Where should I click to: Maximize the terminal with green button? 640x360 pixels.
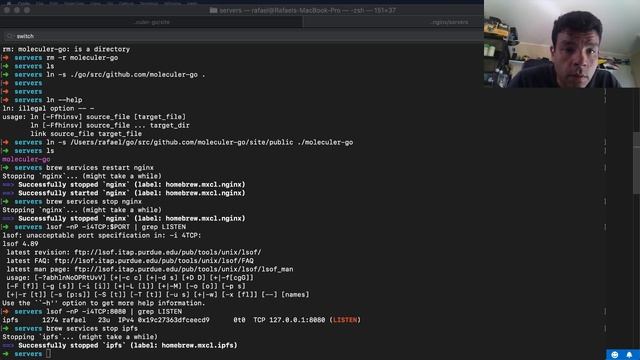tap(27, 10)
